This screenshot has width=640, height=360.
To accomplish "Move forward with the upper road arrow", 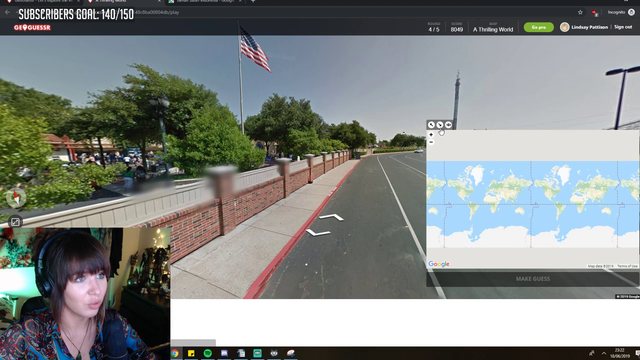I will (331, 217).
